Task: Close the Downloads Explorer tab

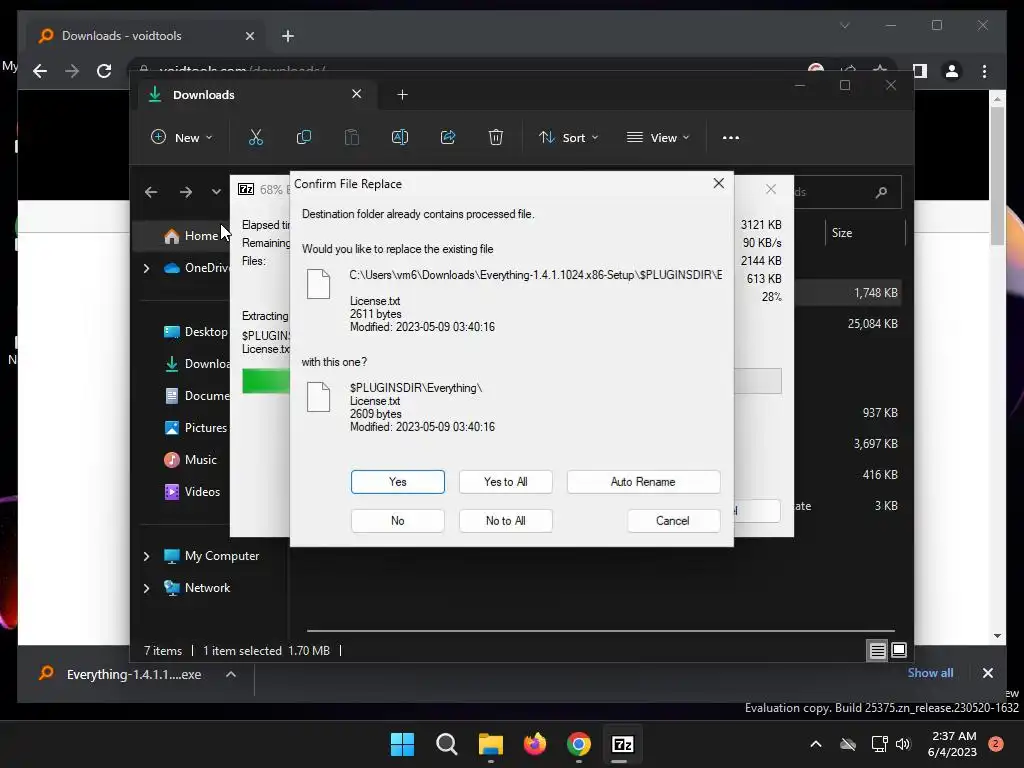Action: click(x=357, y=94)
